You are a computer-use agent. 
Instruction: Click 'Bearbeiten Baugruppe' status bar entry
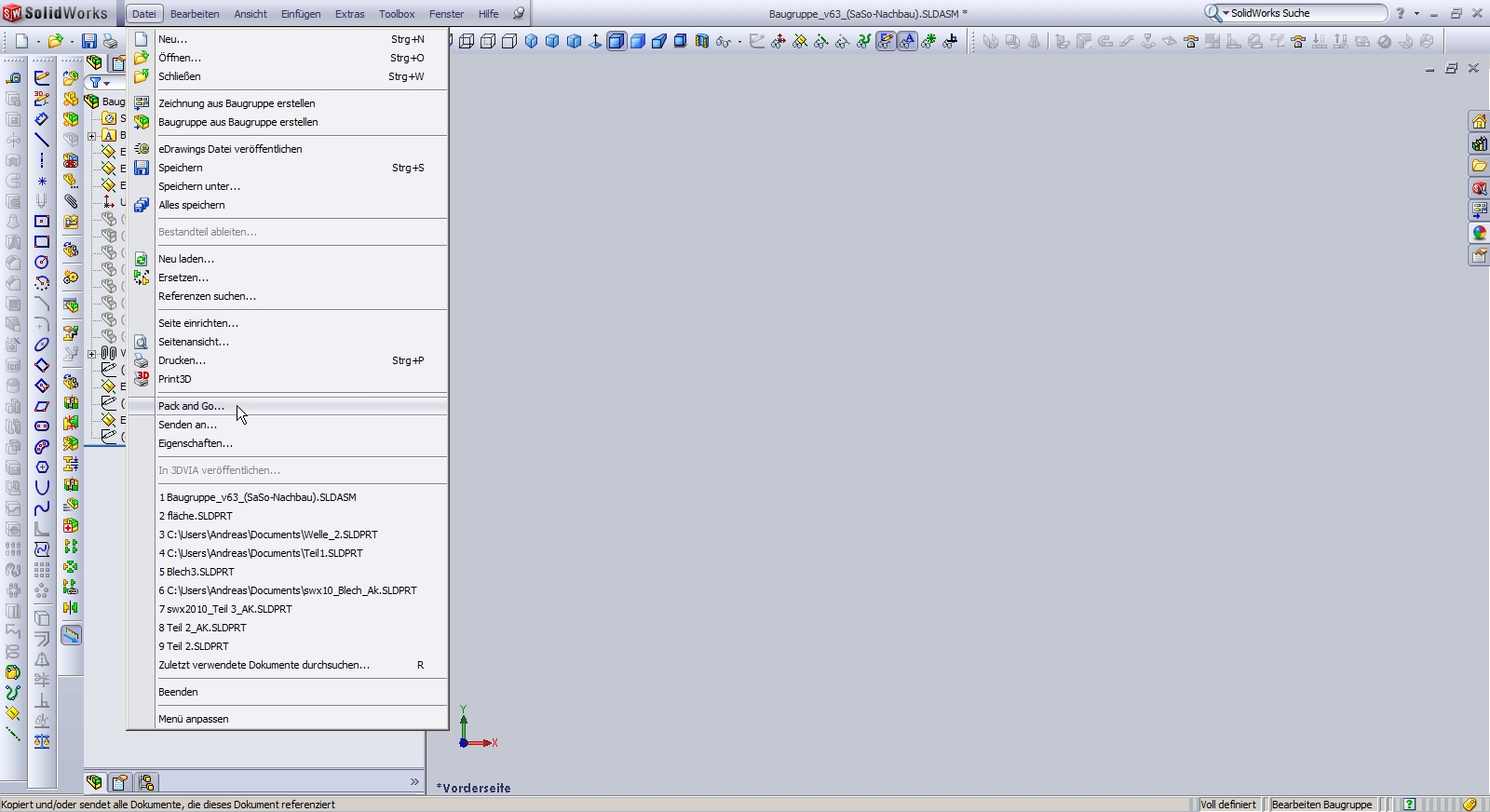1321,805
